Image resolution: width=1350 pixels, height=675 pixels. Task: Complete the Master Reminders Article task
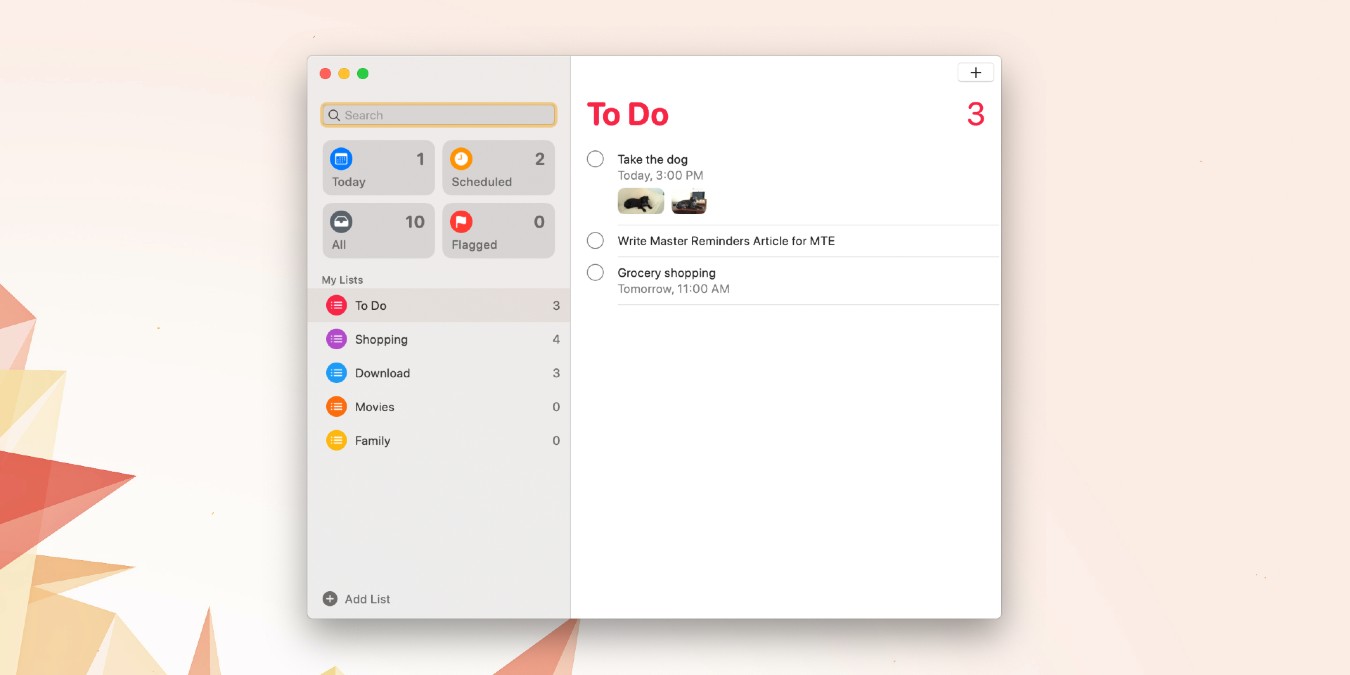(x=595, y=240)
